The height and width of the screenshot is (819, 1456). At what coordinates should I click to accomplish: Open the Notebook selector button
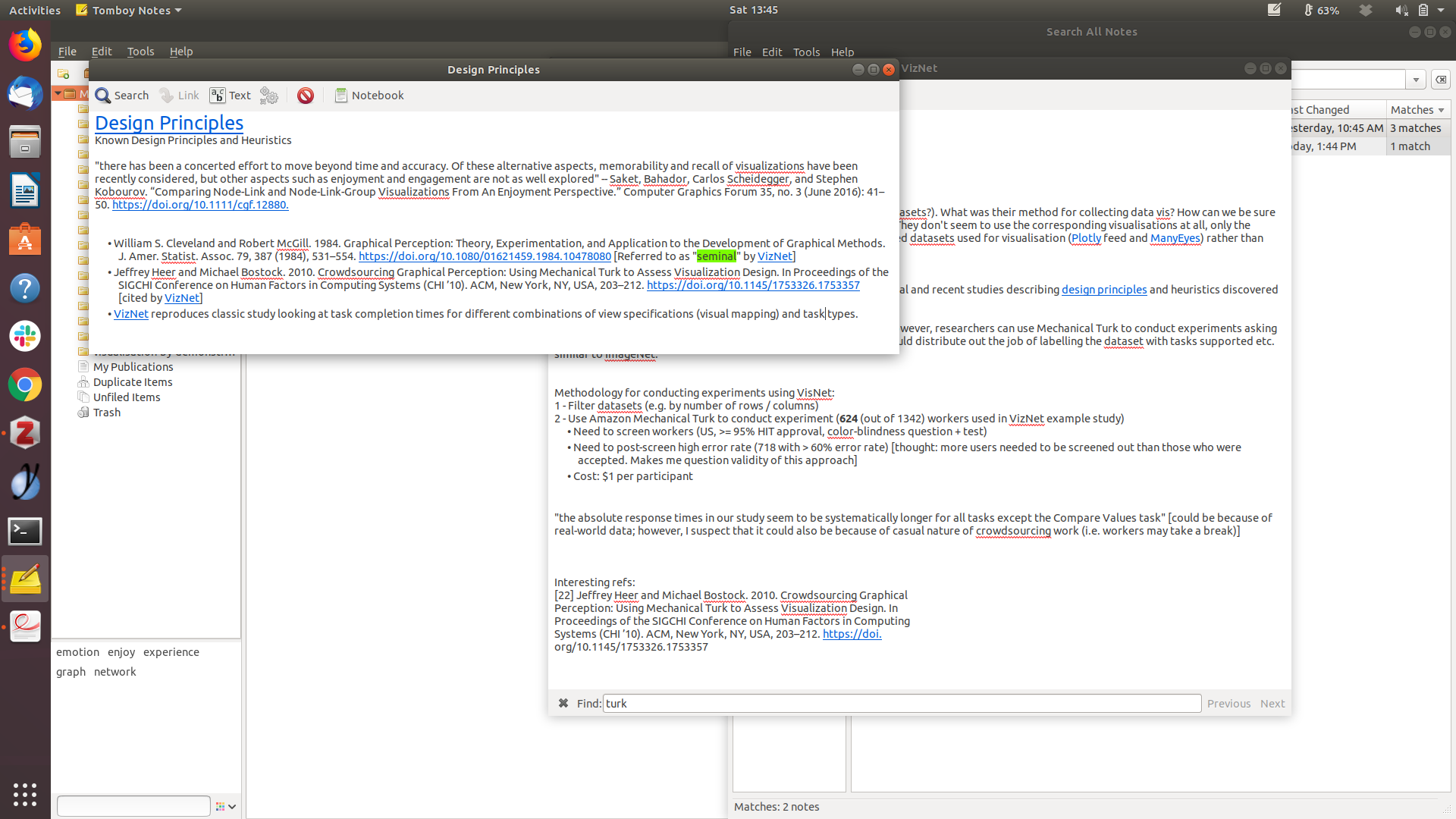369,96
